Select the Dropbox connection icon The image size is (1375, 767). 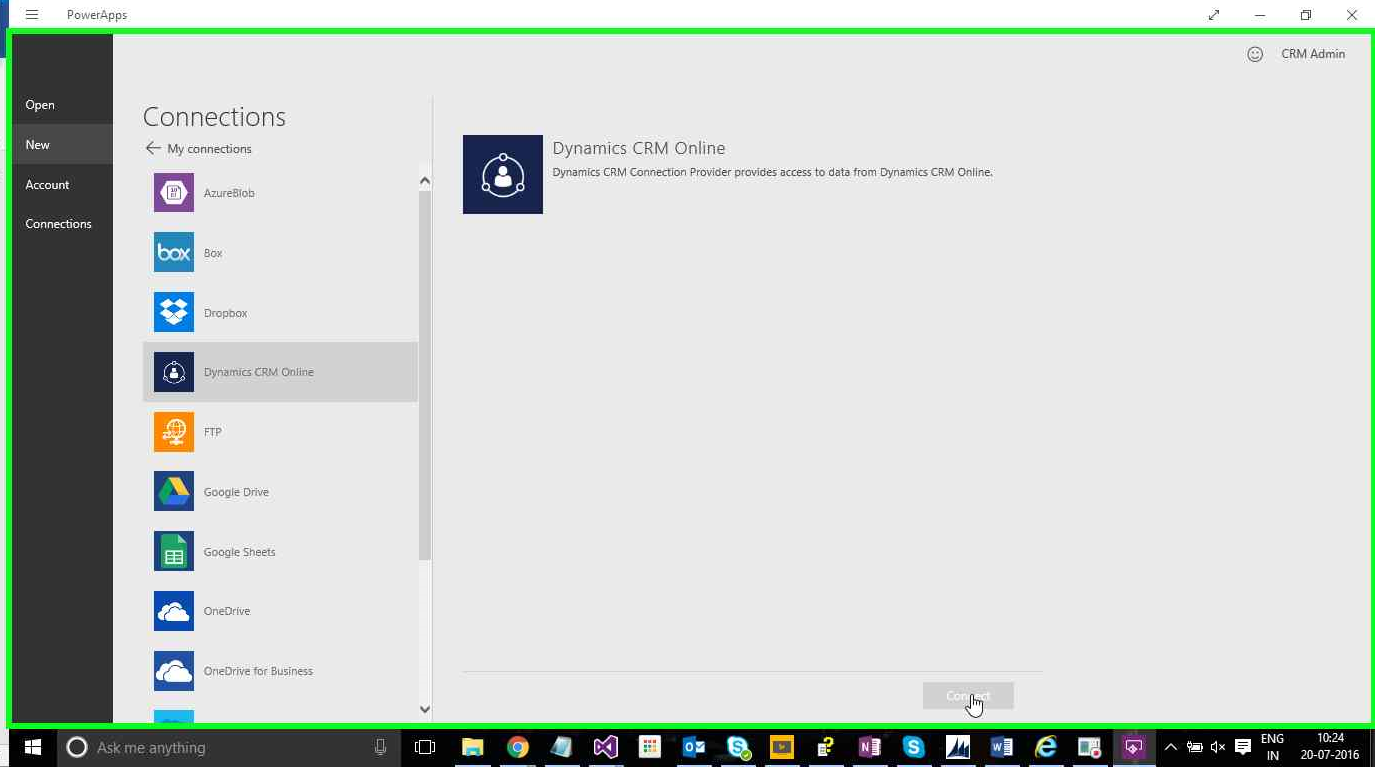pyautogui.click(x=174, y=312)
